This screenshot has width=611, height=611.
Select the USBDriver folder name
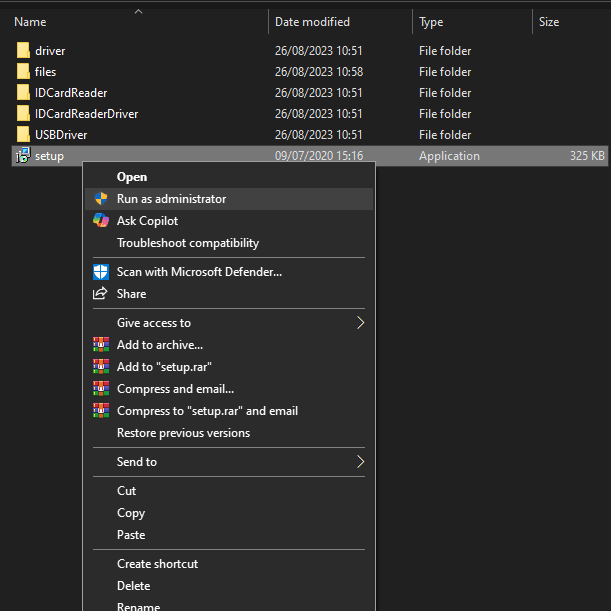61,135
